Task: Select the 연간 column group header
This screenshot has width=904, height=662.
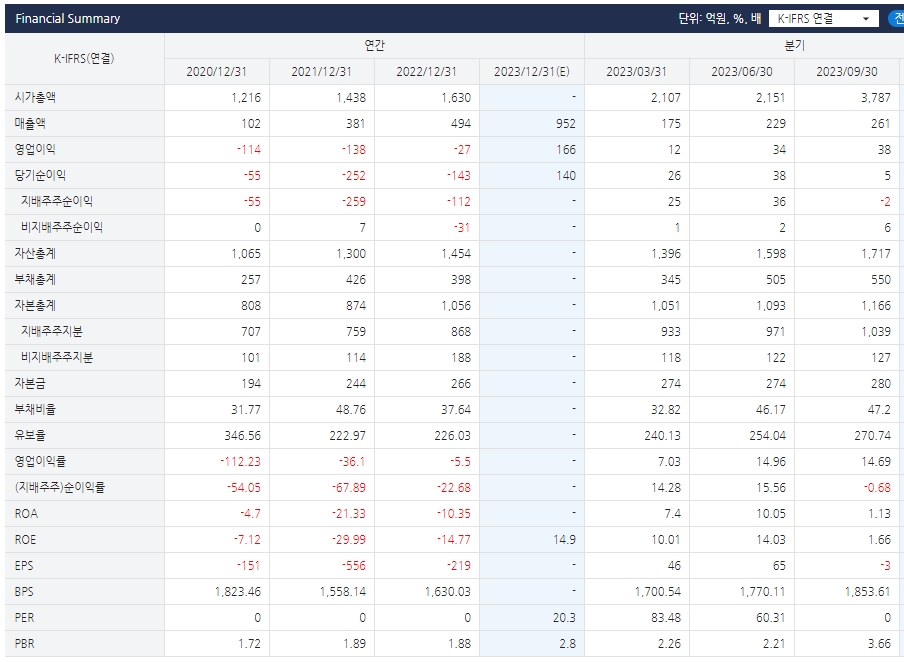Action: tap(374, 46)
